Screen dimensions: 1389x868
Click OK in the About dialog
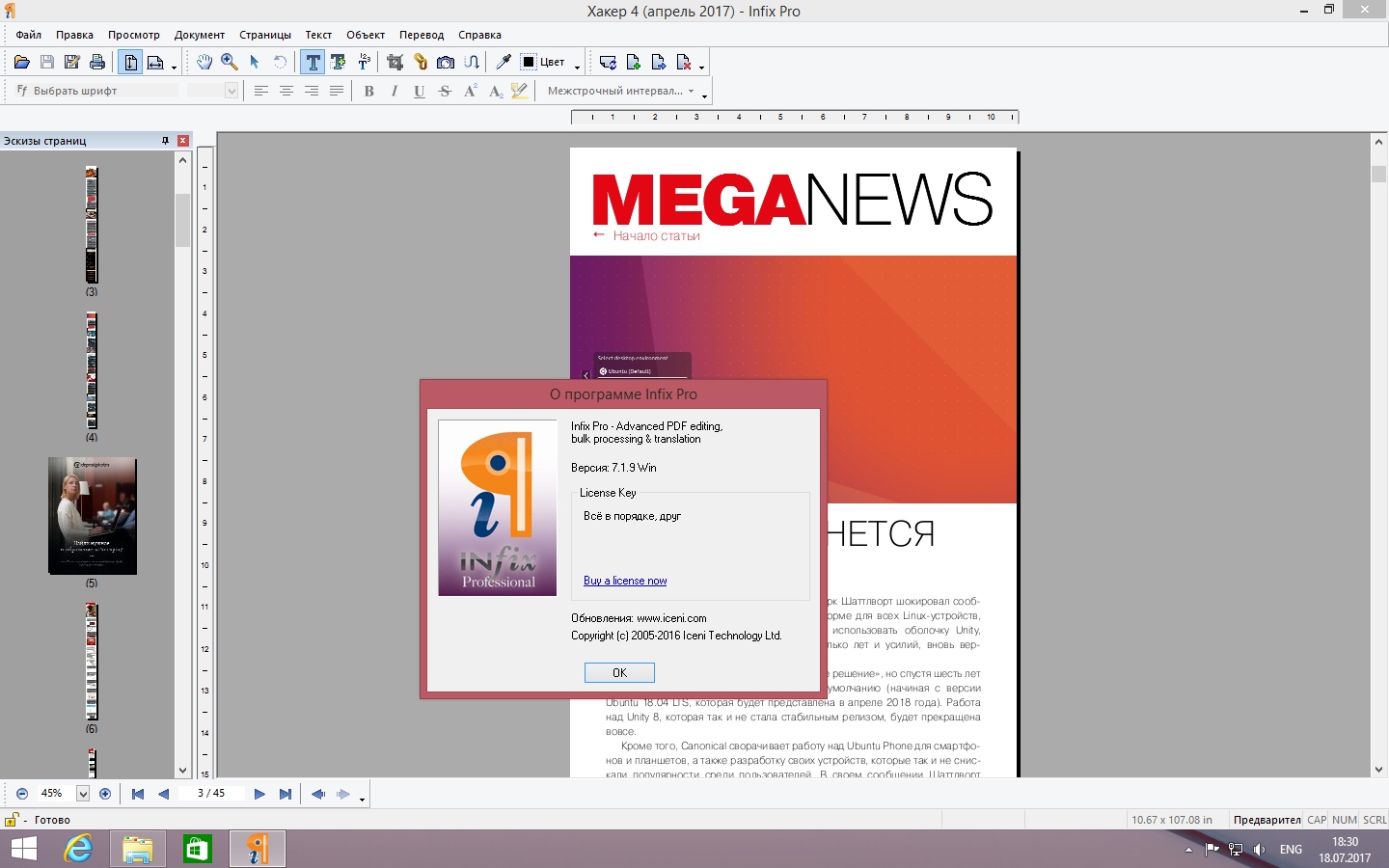point(619,673)
